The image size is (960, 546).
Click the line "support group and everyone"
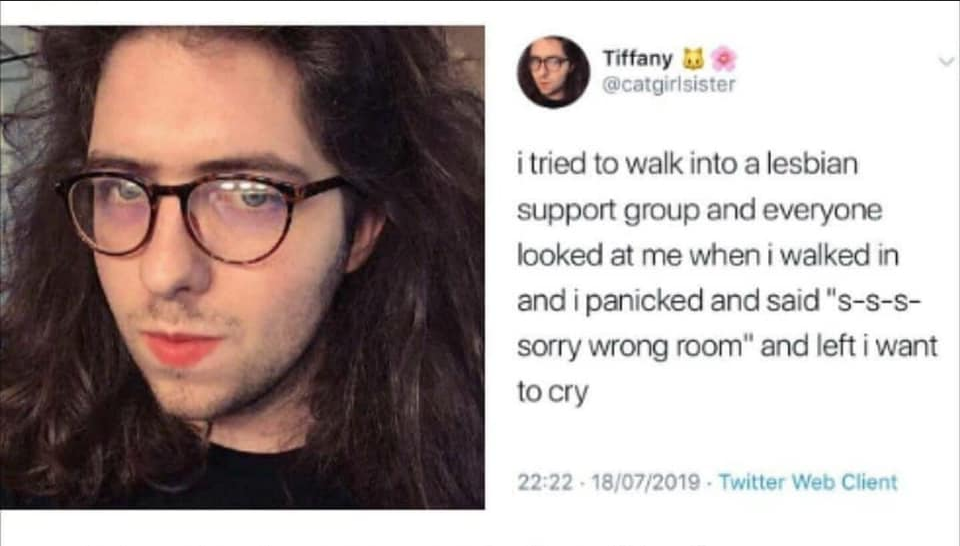click(x=699, y=211)
